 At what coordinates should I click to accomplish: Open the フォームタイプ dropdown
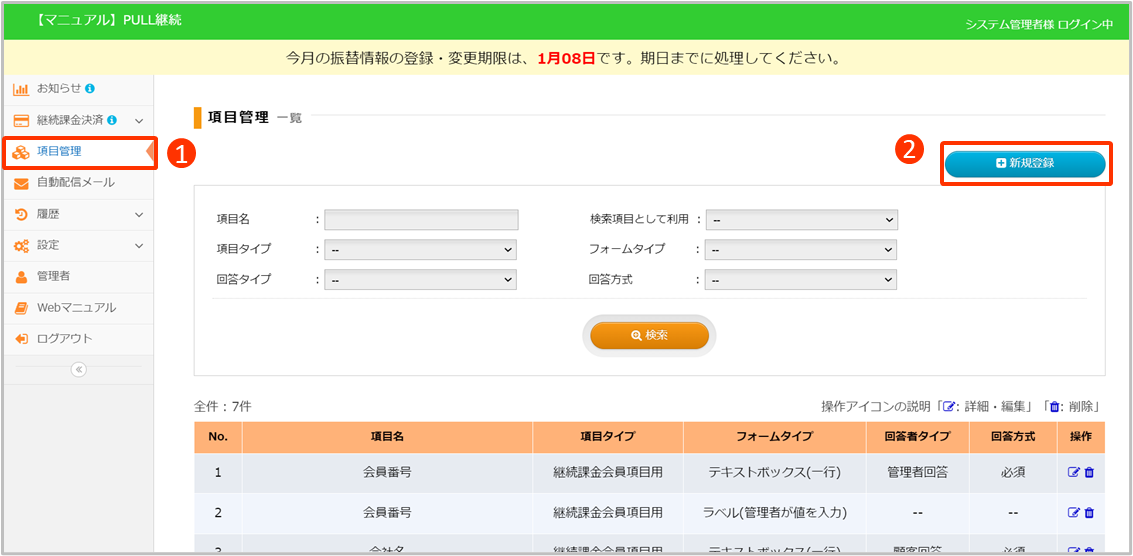tap(801, 250)
